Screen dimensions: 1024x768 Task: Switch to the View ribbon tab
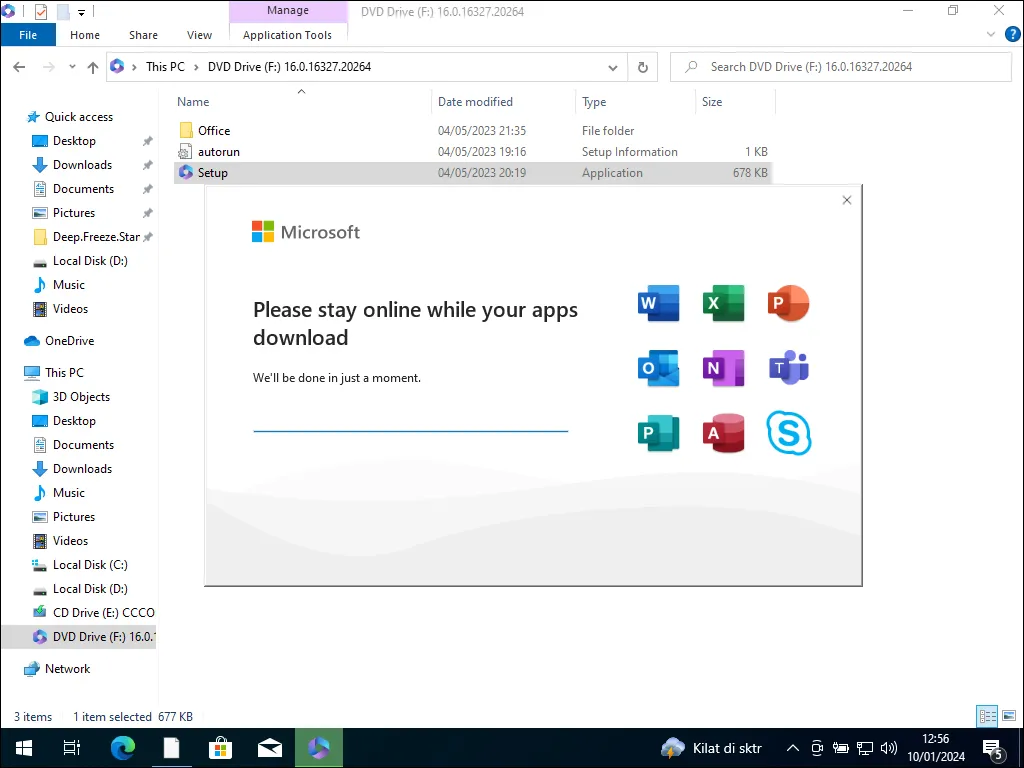(x=199, y=34)
